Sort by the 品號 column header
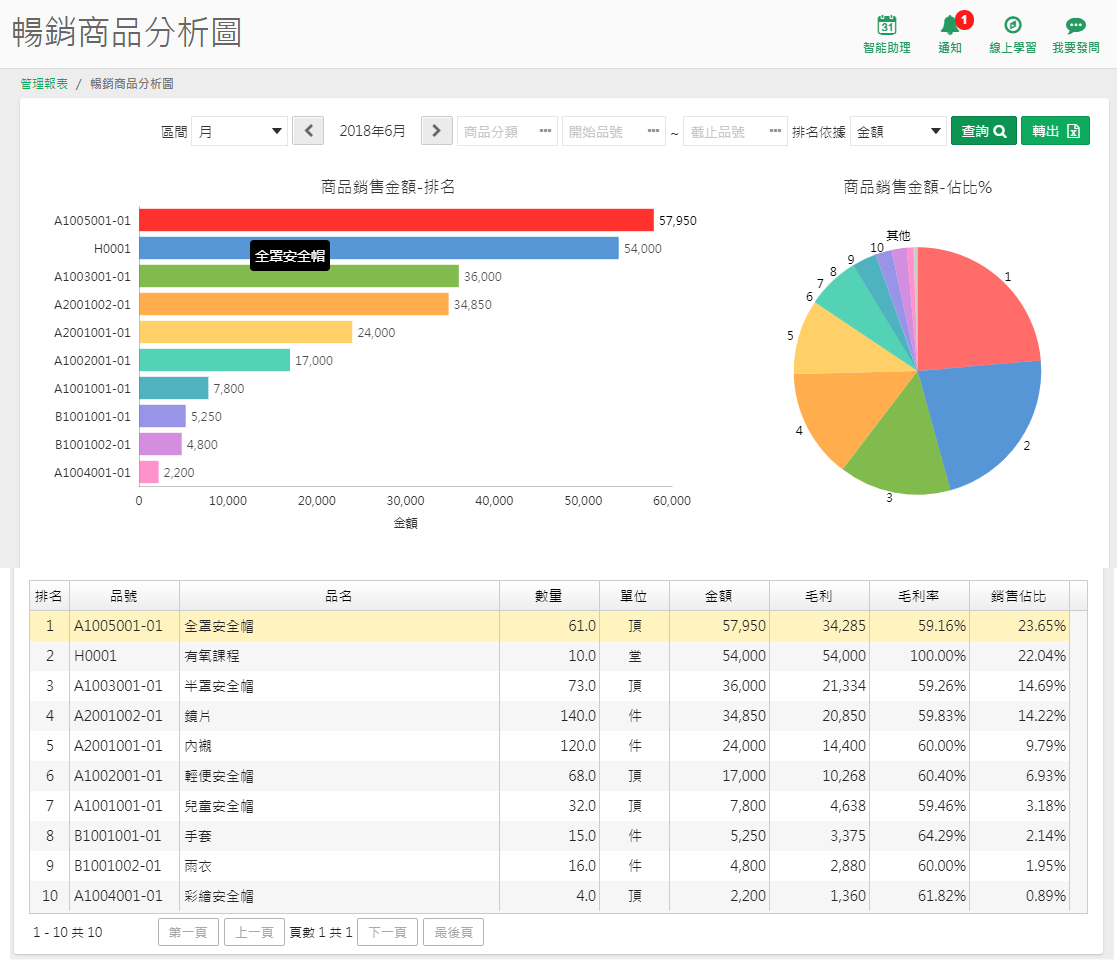1117x960 pixels. (x=124, y=595)
